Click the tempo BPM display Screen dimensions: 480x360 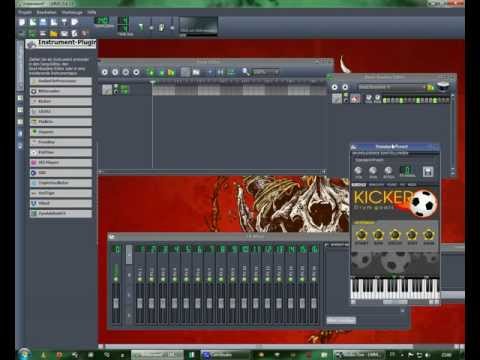tap(102, 21)
